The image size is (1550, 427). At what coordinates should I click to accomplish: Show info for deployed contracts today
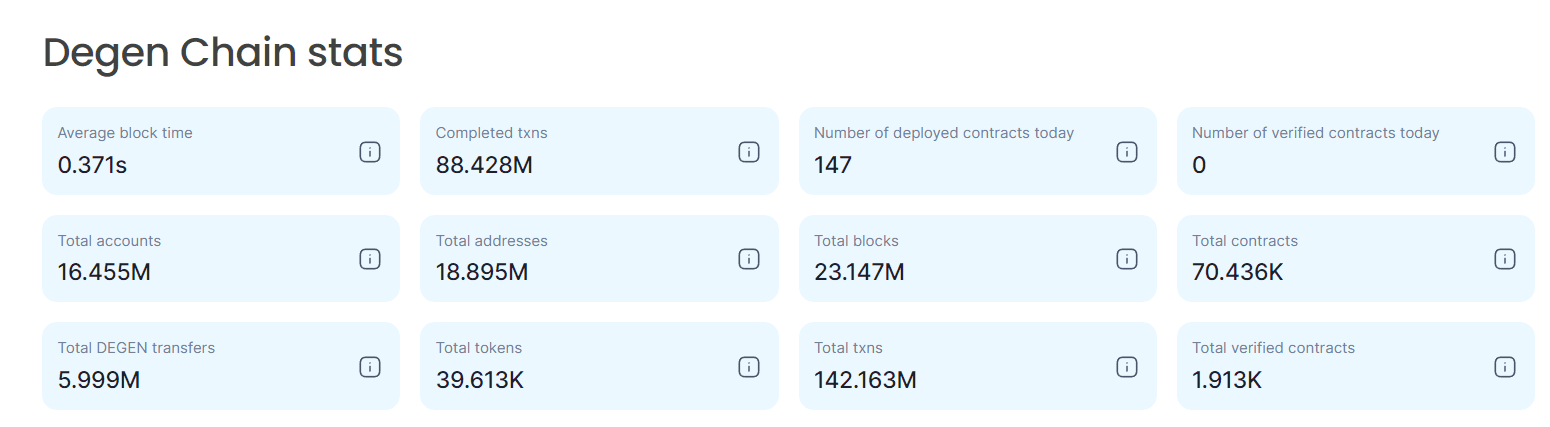tap(1127, 152)
